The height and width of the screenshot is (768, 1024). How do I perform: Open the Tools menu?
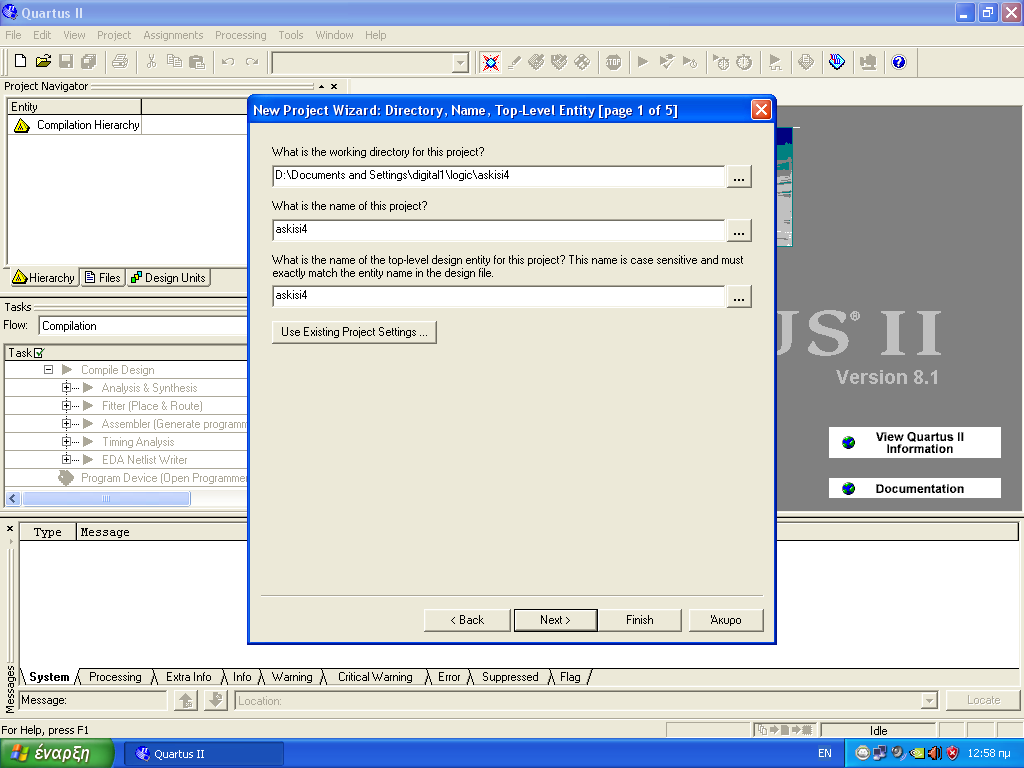click(x=291, y=35)
